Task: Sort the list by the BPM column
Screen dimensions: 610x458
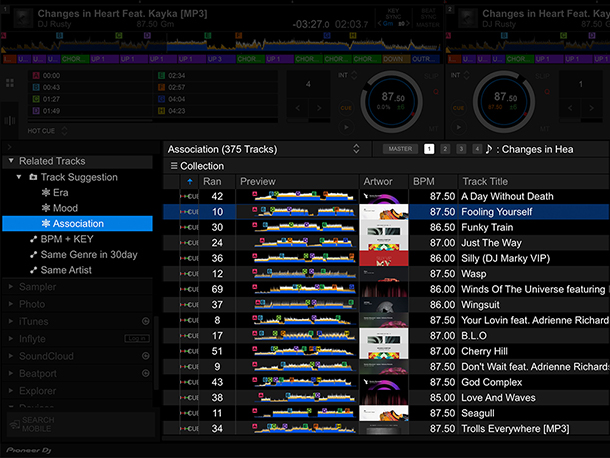Action: tap(432, 181)
